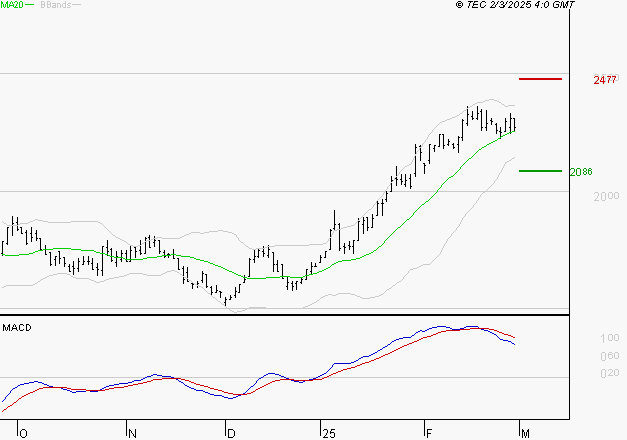Click the M month label on the time axis

(525, 434)
